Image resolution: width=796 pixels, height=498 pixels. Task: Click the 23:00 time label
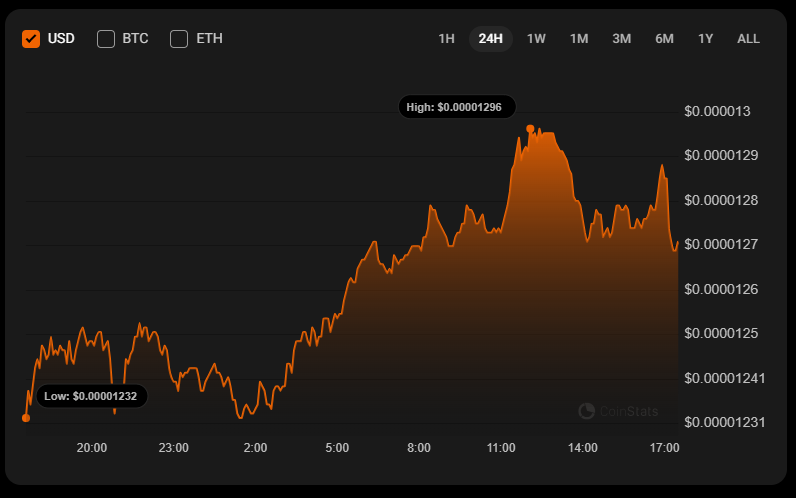point(174,448)
